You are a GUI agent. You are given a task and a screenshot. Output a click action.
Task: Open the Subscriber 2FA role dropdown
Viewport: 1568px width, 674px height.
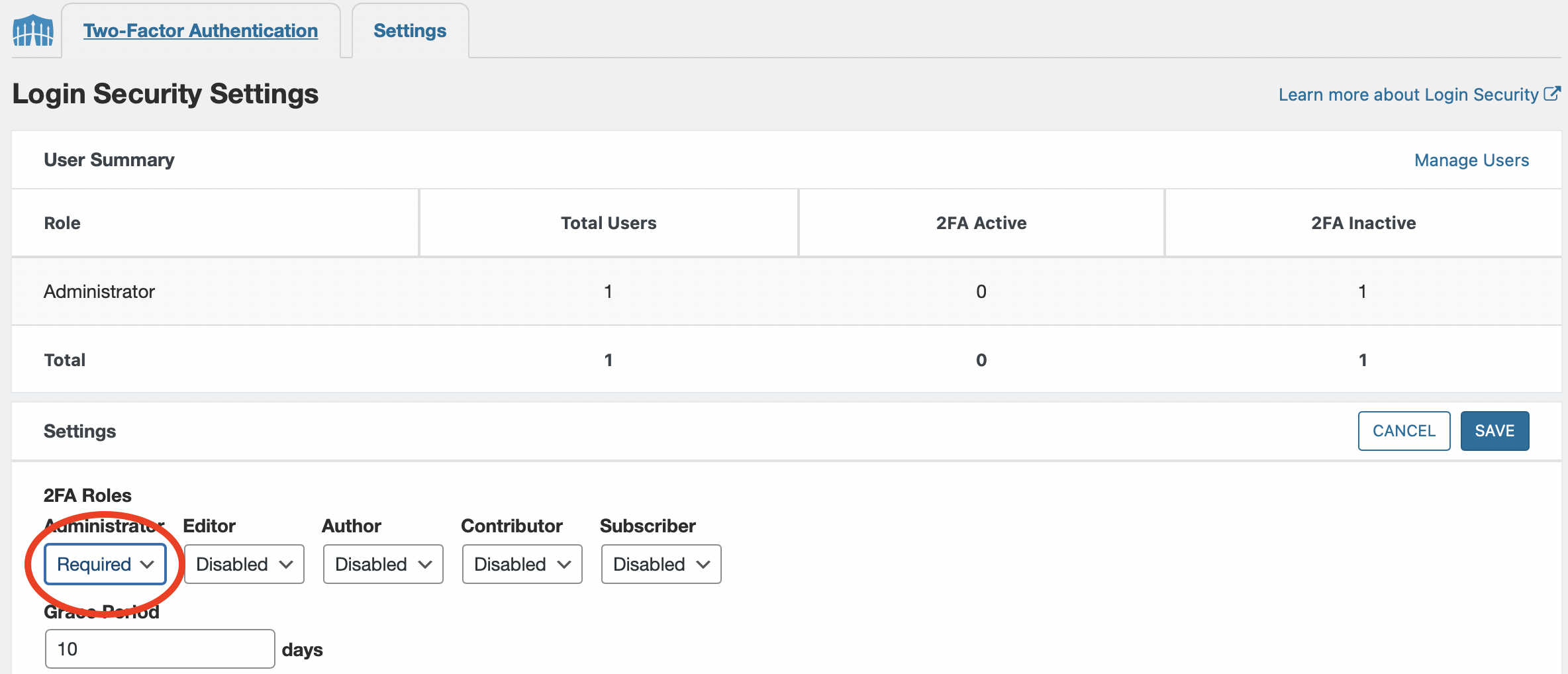tap(661, 564)
